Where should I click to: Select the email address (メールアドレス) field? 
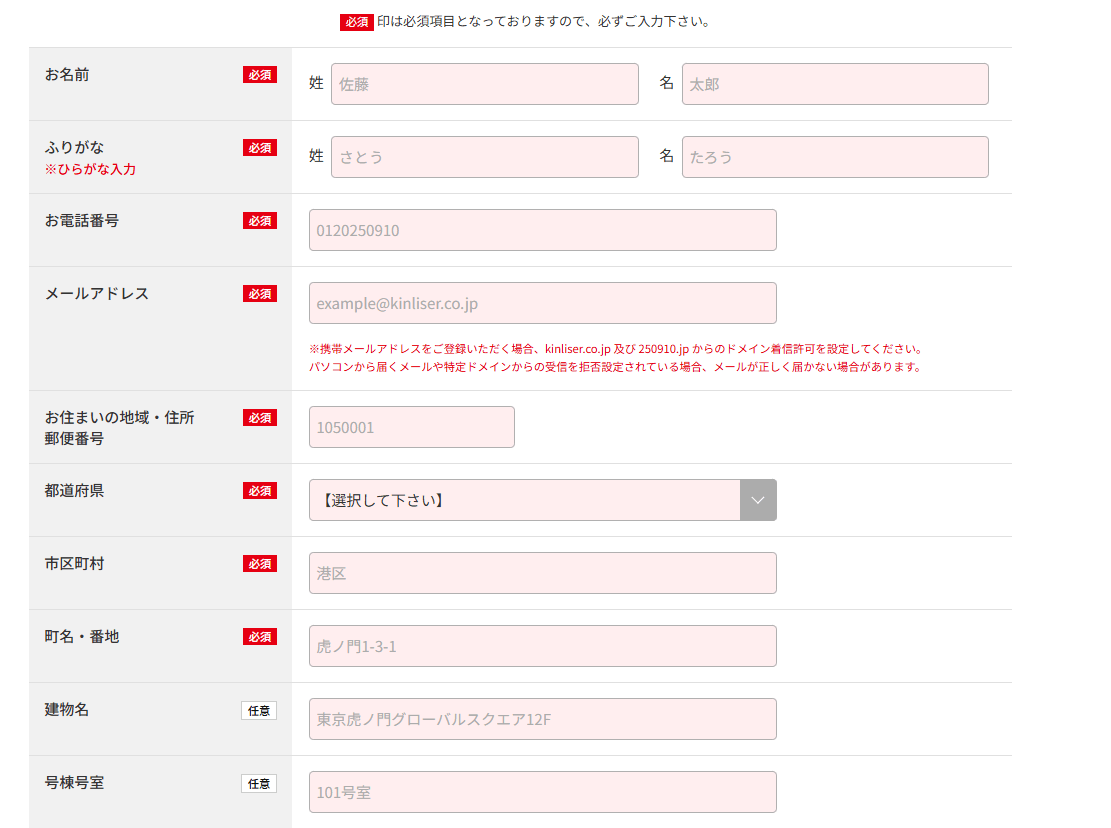[542, 303]
